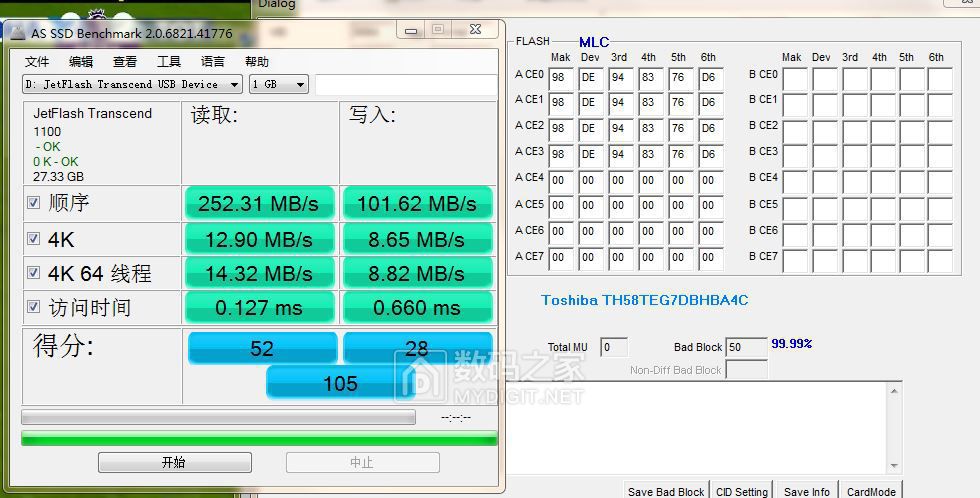Open the 编辑 menu
This screenshot has width=980, height=498.
[x=81, y=61]
